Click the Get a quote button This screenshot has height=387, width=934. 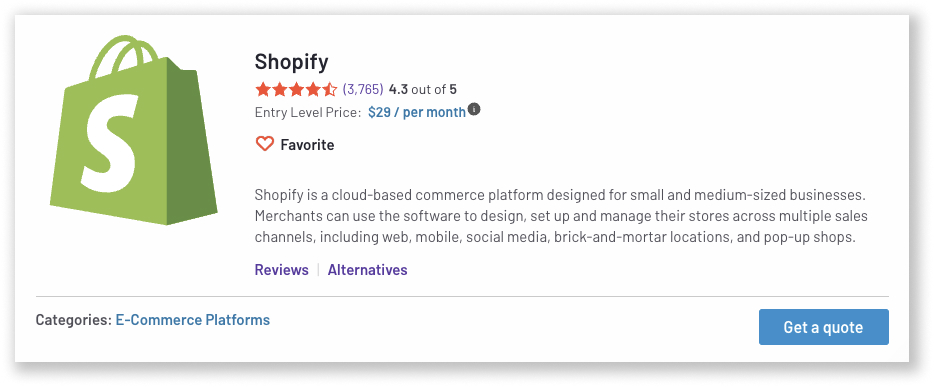click(x=823, y=327)
